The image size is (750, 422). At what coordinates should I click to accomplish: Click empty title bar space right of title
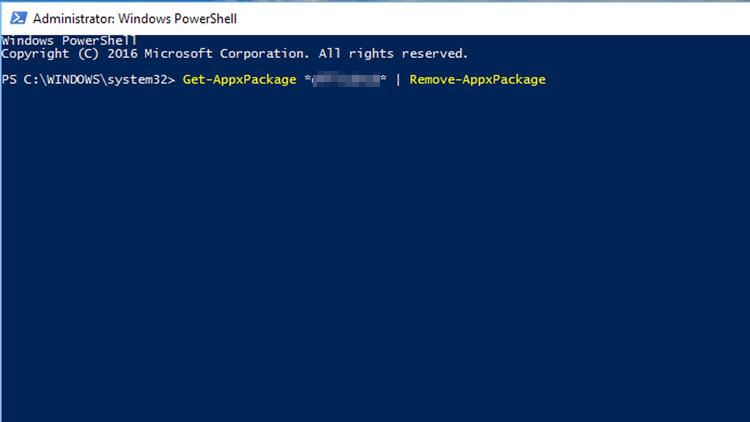pos(493,18)
